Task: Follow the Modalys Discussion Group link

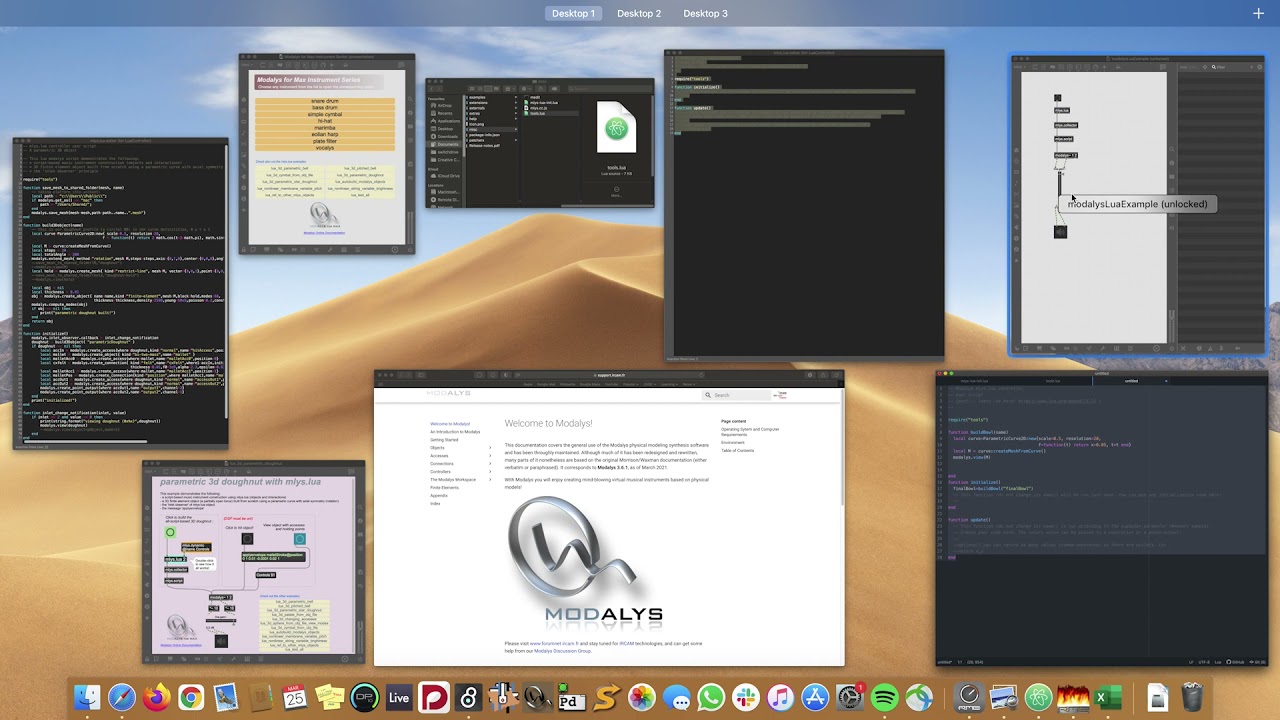Action: [562, 651]
